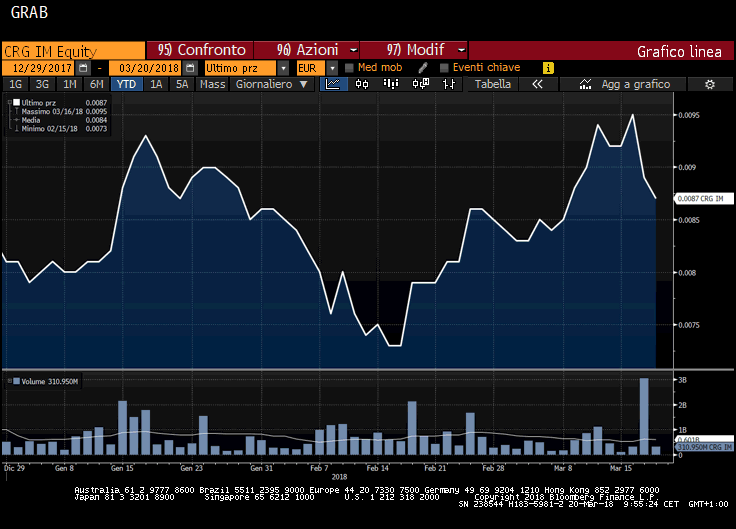Image resolution: width=736 pixels, height=529 pixels.
Task: Enable the Med mob checkbox
Action: pos(349,68)
